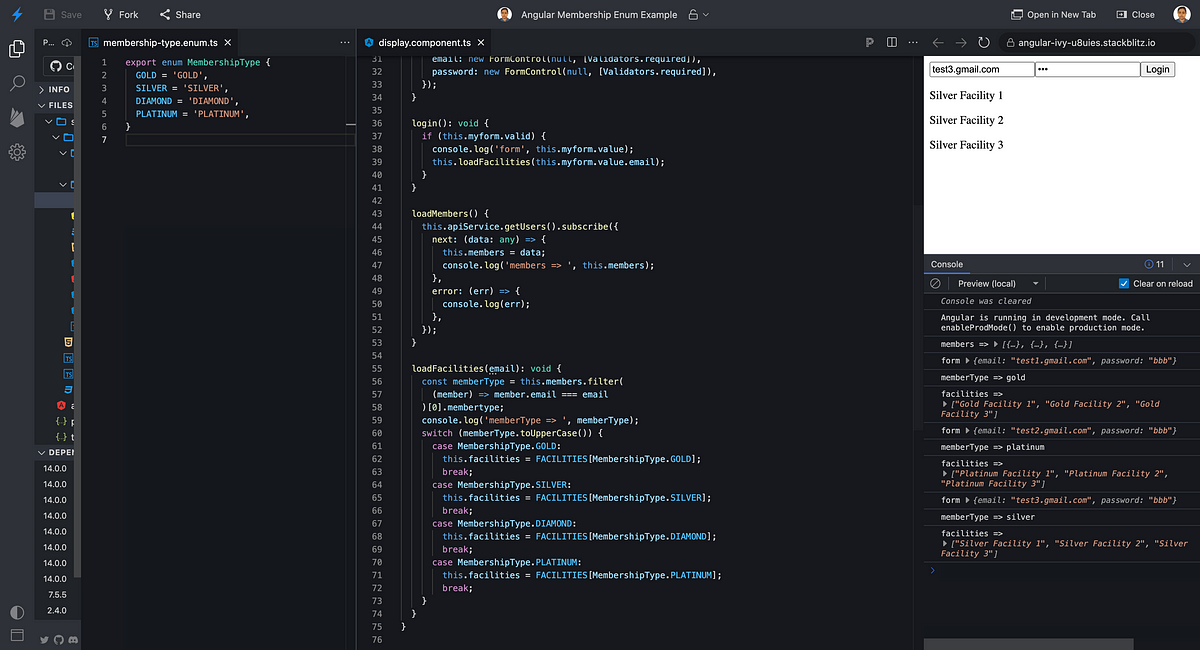Click the preview URL address bar
Screen dimensions: 1200x650
pyautogui.click(x=1098, y=43)
